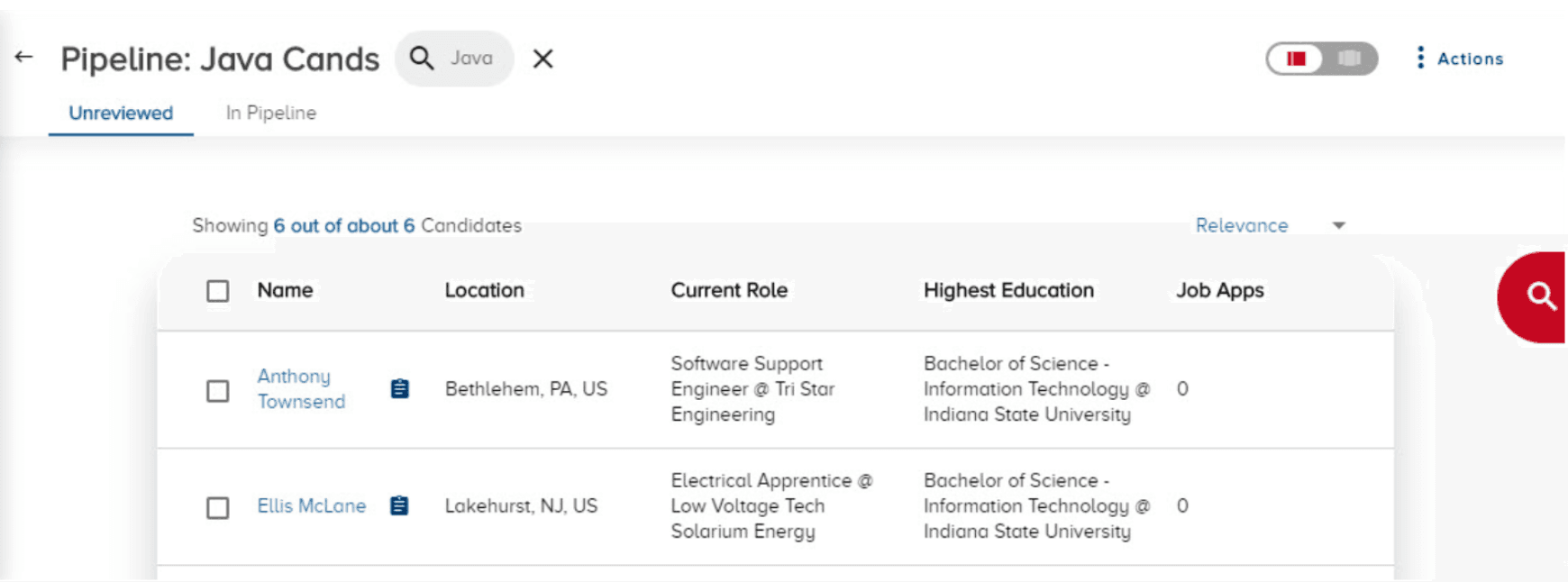This screenshot has width=1568, height=582.
Task: Select Anthony Townsend's row checkbox
Action: point(217,391)
